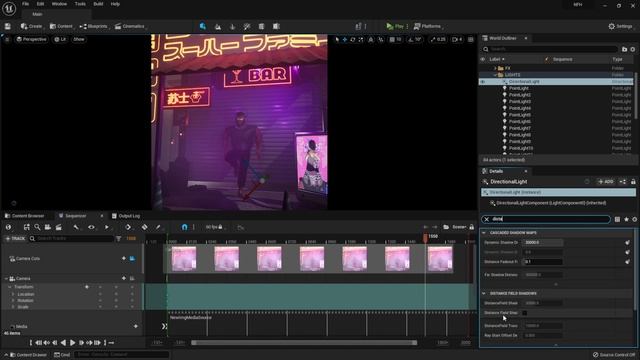Open the Tools menu
Viewport: 640px width, 360px height.
80,4
